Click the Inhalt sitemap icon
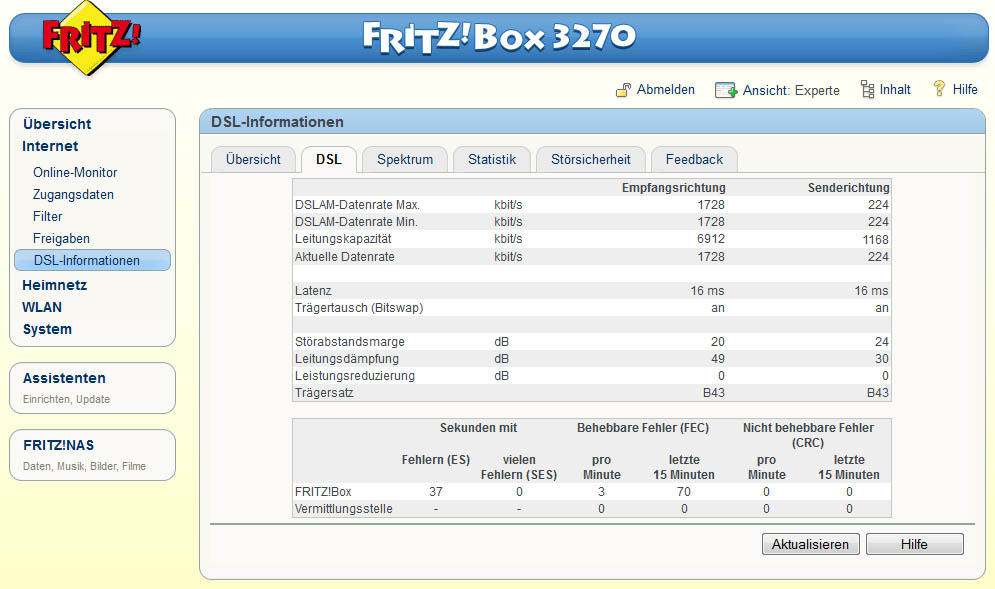The height and width of the screenshot is (589, 995). tap(867, 89)
